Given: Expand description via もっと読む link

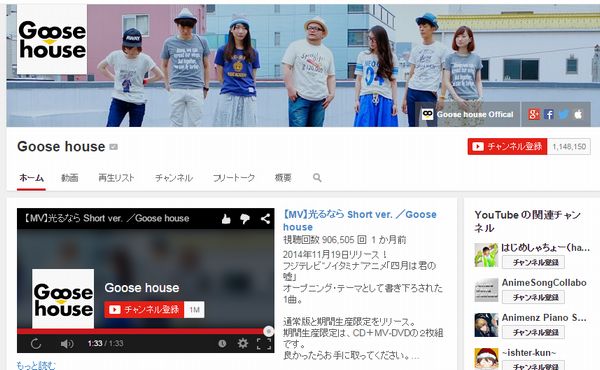Looking at the screenshot, I should pos(36,365).
